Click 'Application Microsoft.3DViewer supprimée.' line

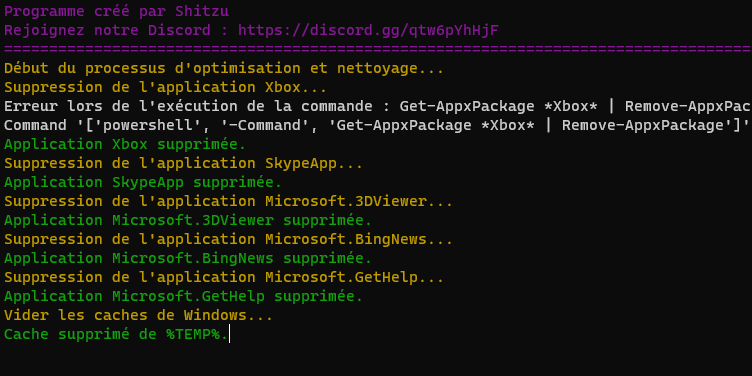(x=188, y=221)
